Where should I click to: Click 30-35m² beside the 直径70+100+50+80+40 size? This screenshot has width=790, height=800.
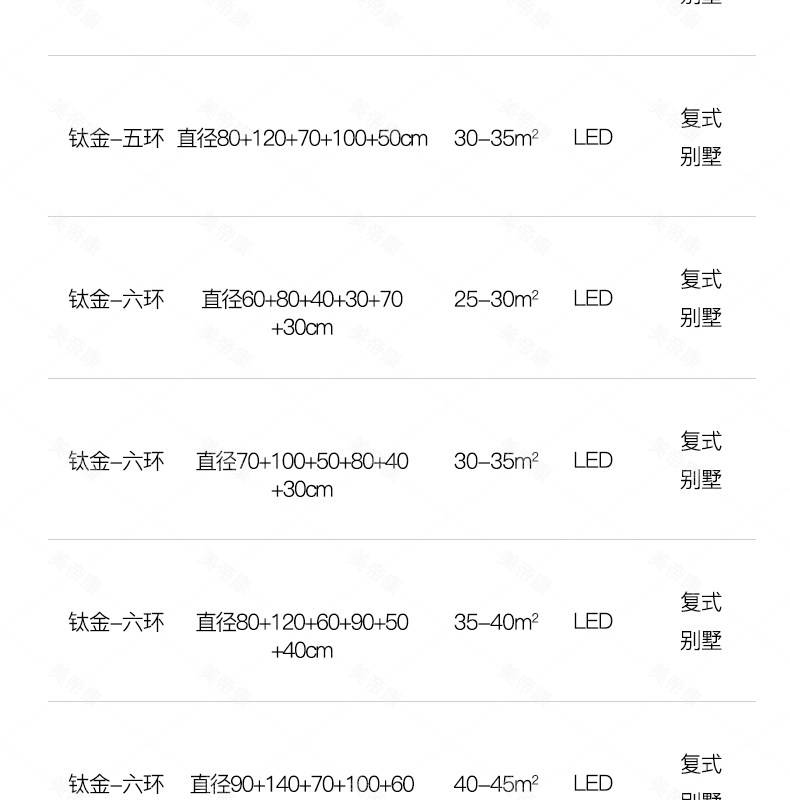click(496, 461)
